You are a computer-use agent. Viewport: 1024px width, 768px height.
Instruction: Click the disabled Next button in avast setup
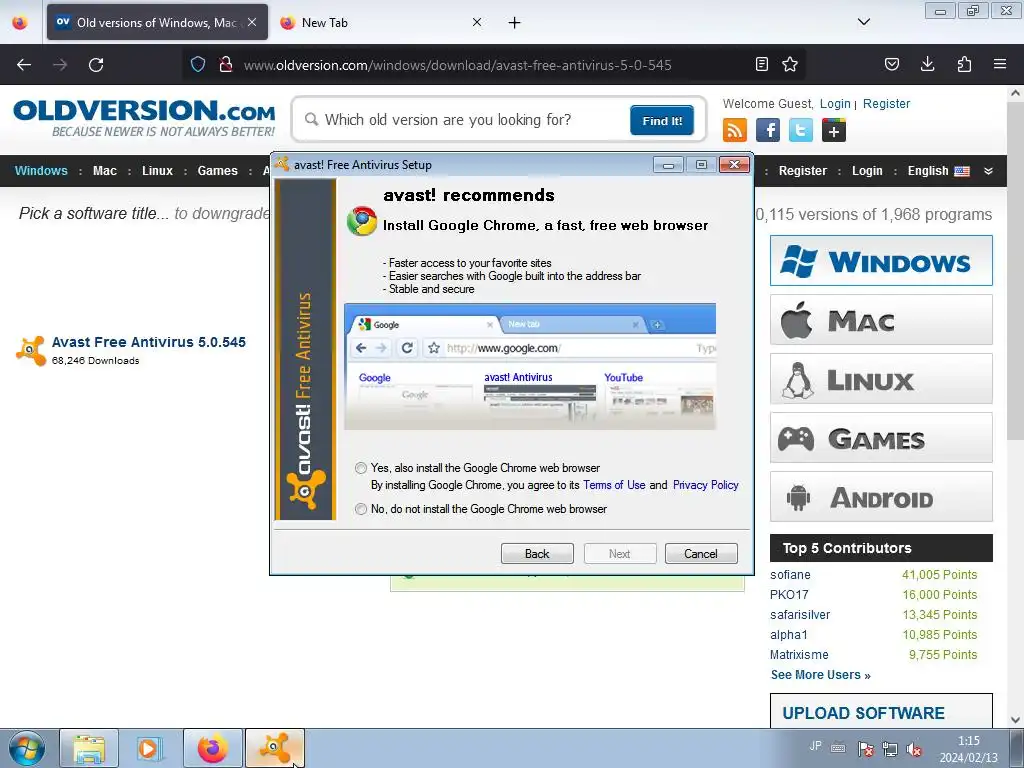pos(619,554)
